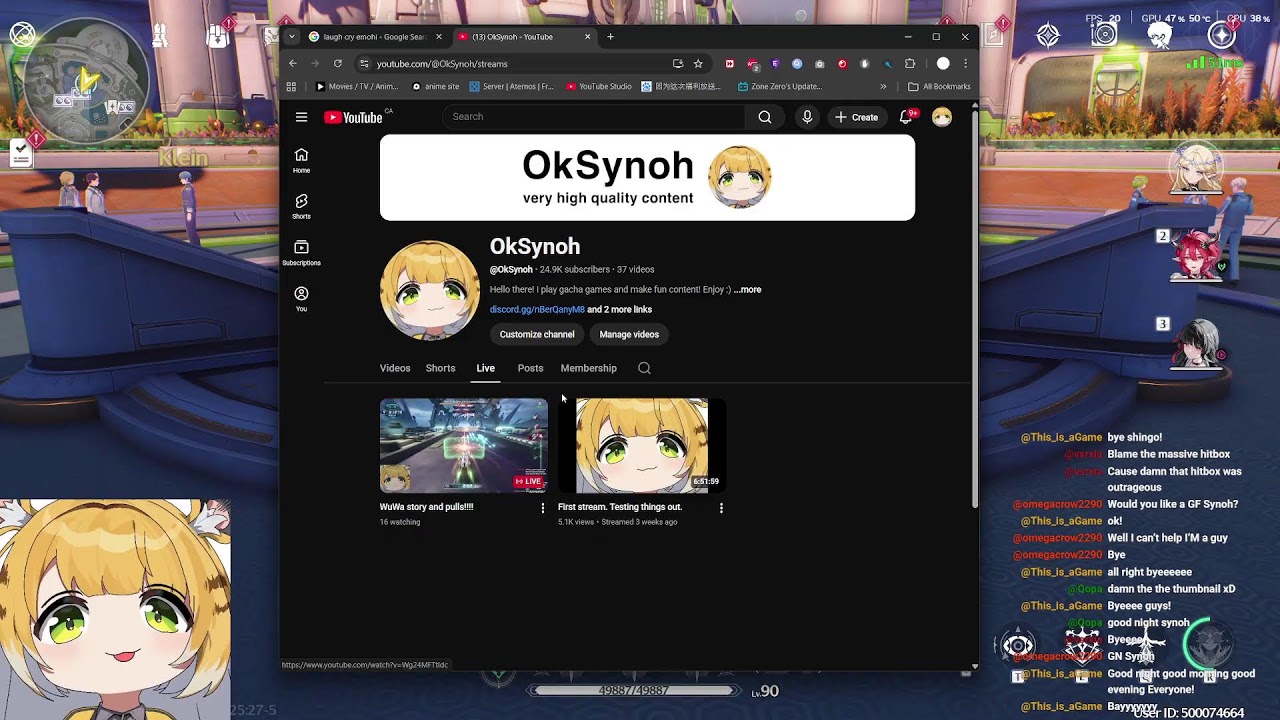1280x720 pixels.
Task: Click the OkSynoh channel profile picture
Action: pos(430,290)
